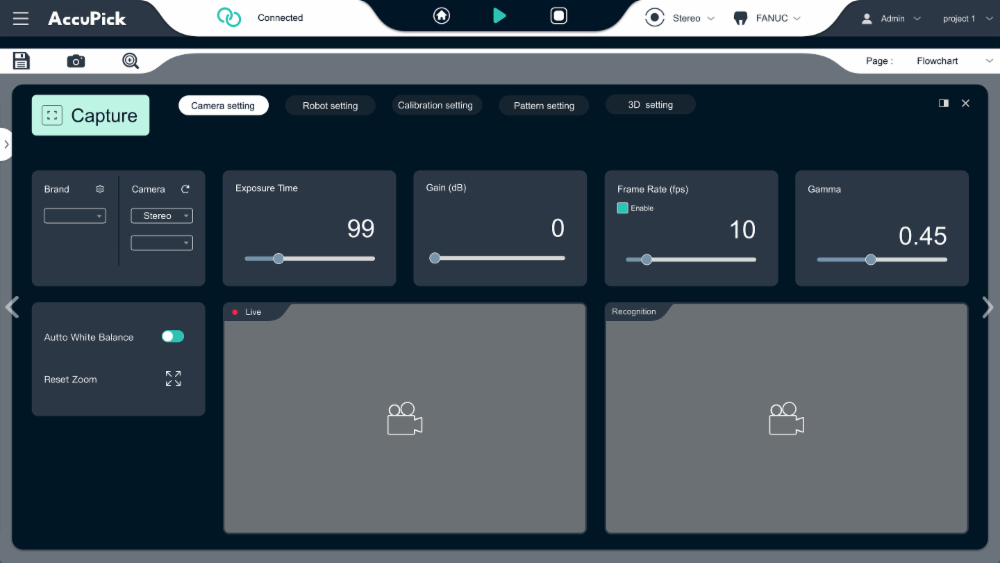This screenshot has height=563, width=1000.
Task: Click the camera snapshot icon
Action: coord(76,61)
